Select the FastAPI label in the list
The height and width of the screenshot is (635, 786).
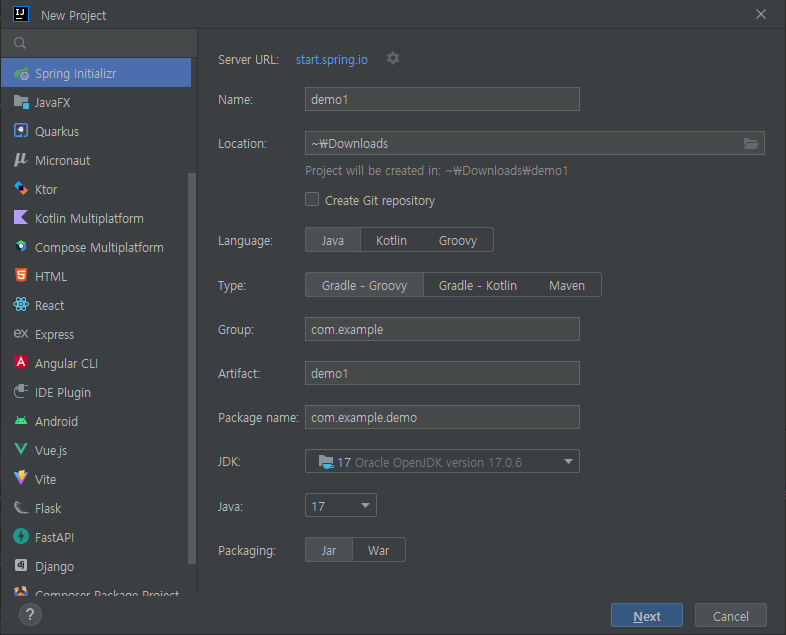(x=54, y=537)
